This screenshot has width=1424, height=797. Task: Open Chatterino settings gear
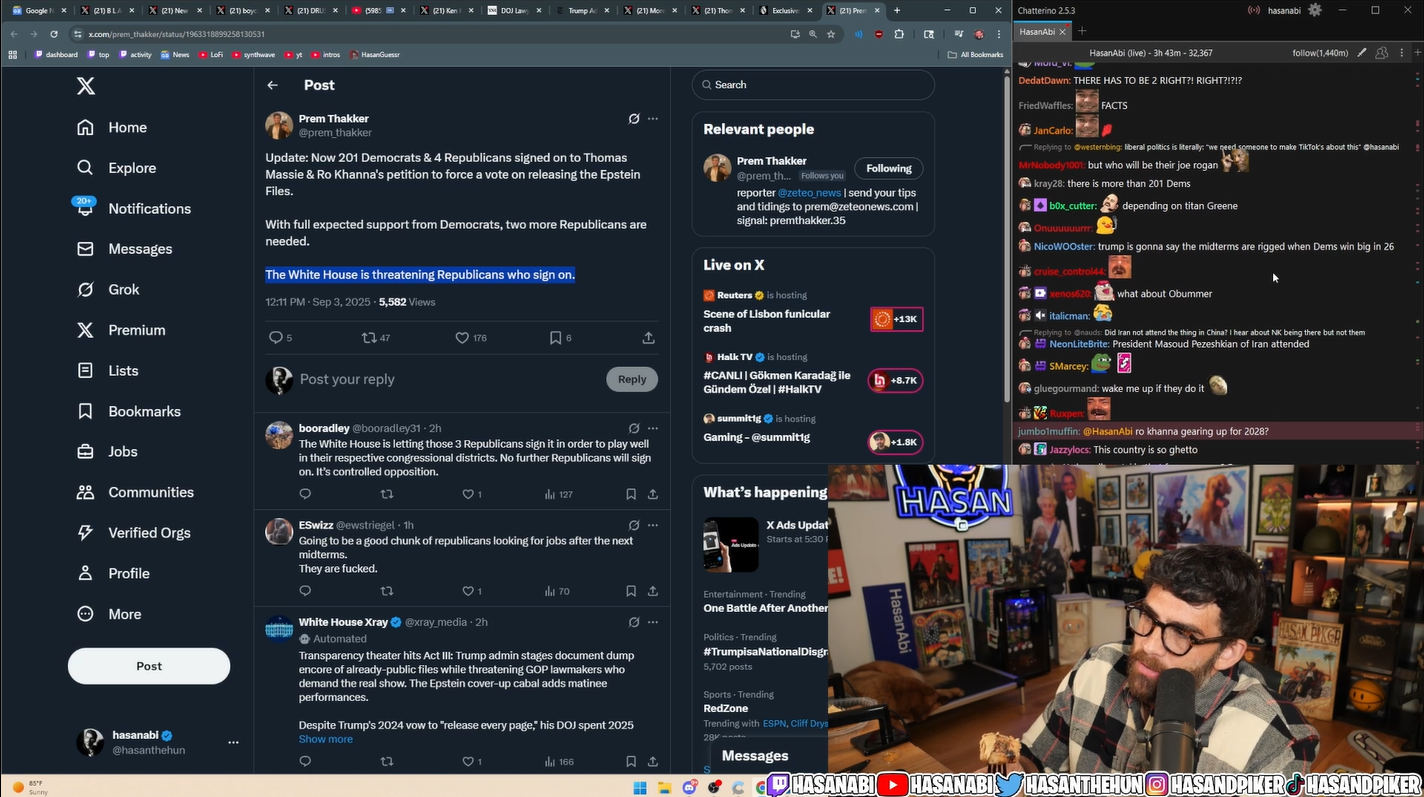coord(1315,10)
